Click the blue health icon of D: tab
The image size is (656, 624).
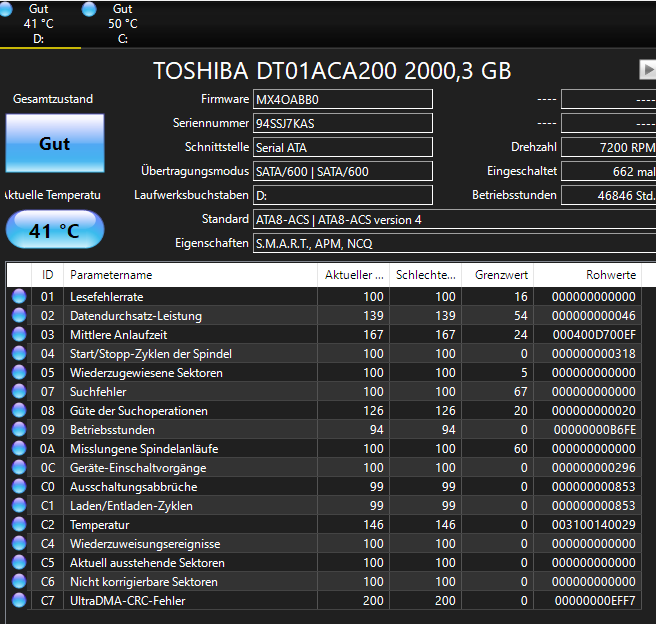(x=5, y=9)
